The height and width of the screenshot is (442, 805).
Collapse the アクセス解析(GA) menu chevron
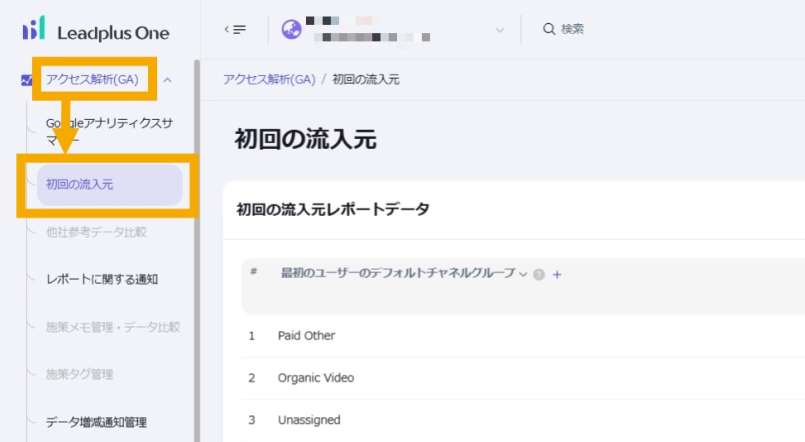(x=168, y=80)
